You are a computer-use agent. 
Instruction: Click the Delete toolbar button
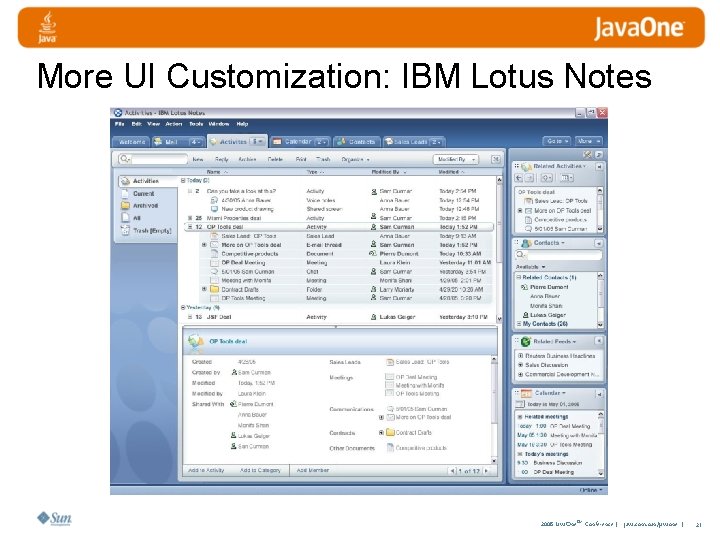click(275, 159)
